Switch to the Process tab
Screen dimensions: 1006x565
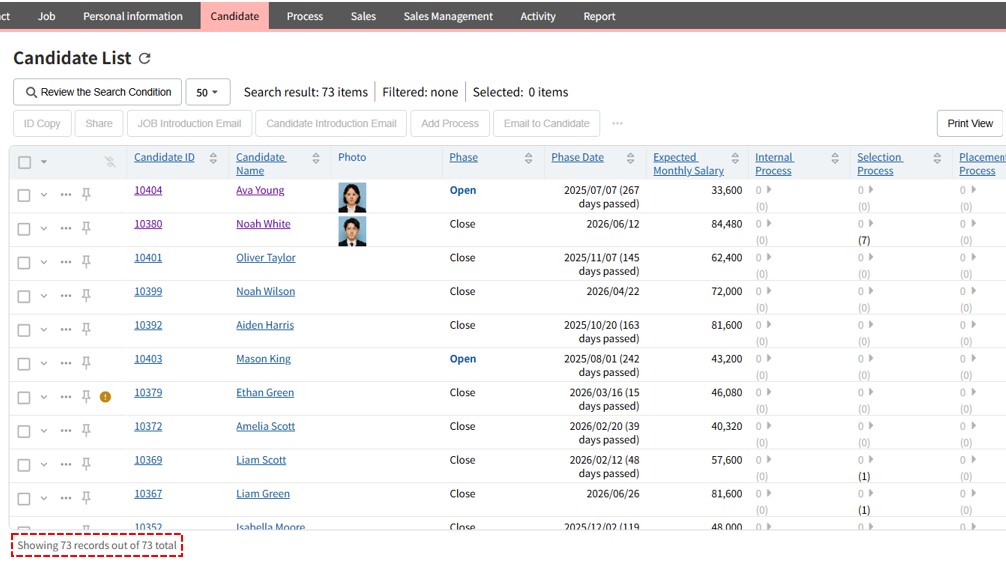point(305,16)
